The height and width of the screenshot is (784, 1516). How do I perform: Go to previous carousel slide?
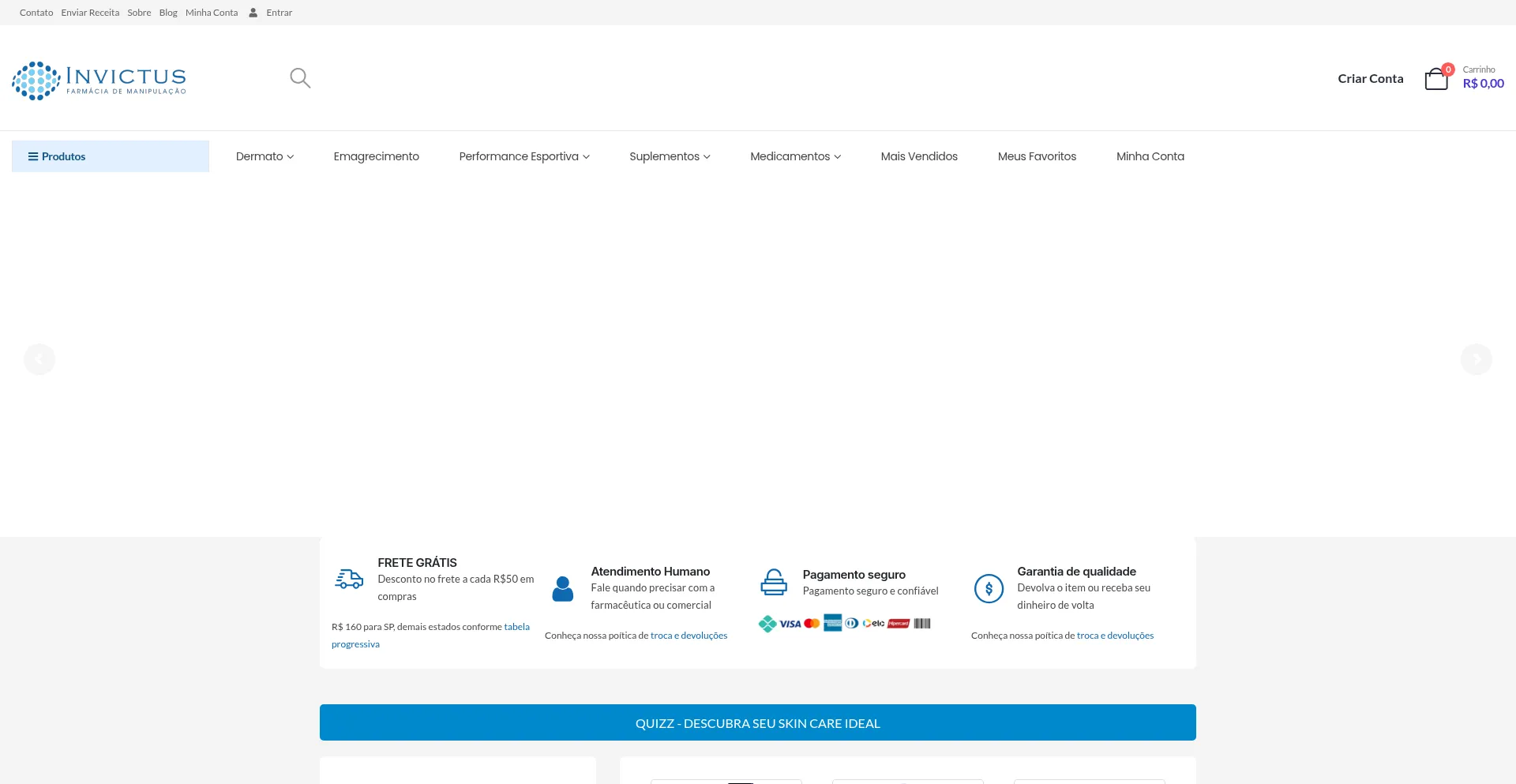coord(39,359)
